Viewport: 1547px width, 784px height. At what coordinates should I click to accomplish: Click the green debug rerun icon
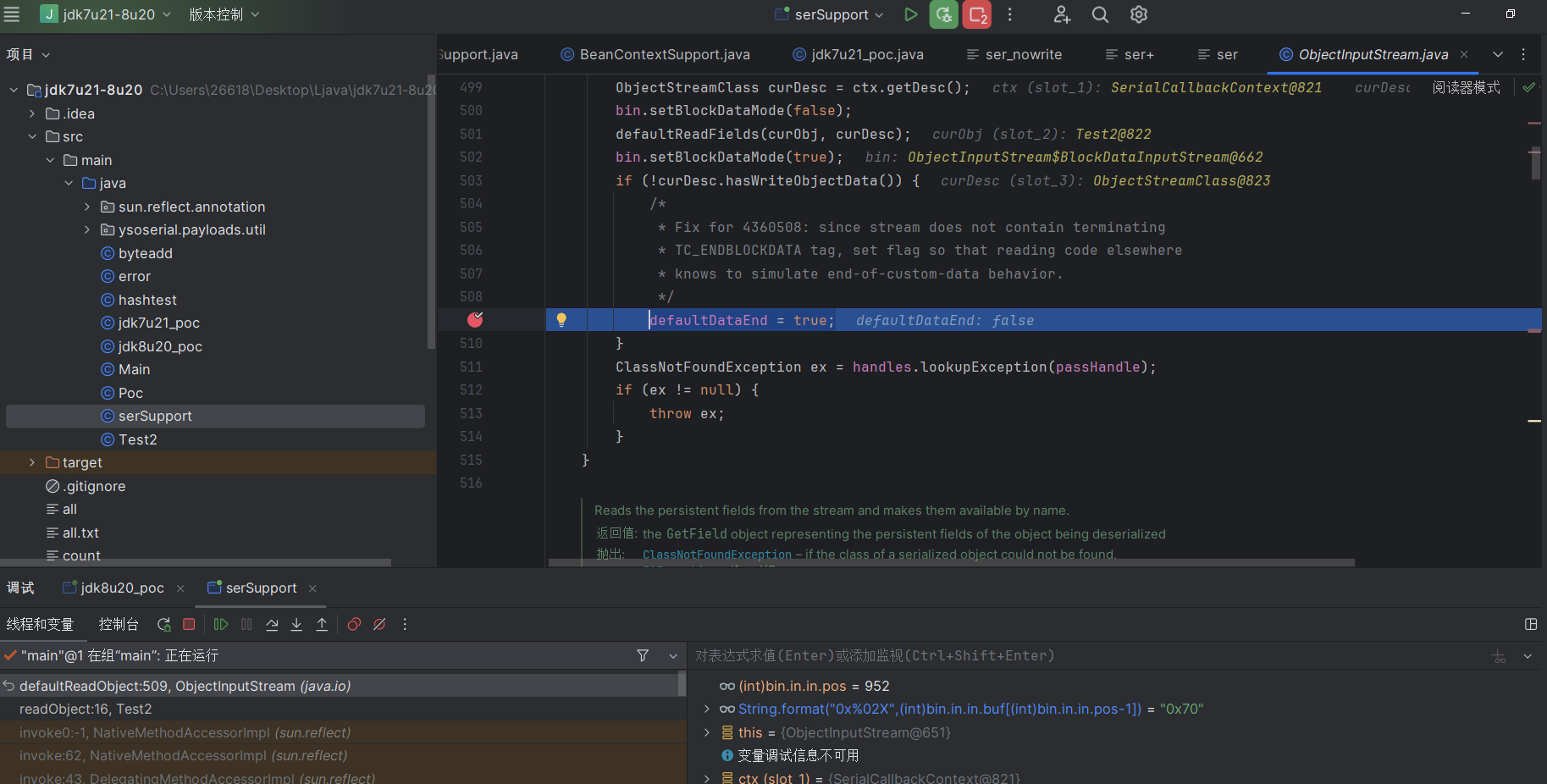click(943, 14)
